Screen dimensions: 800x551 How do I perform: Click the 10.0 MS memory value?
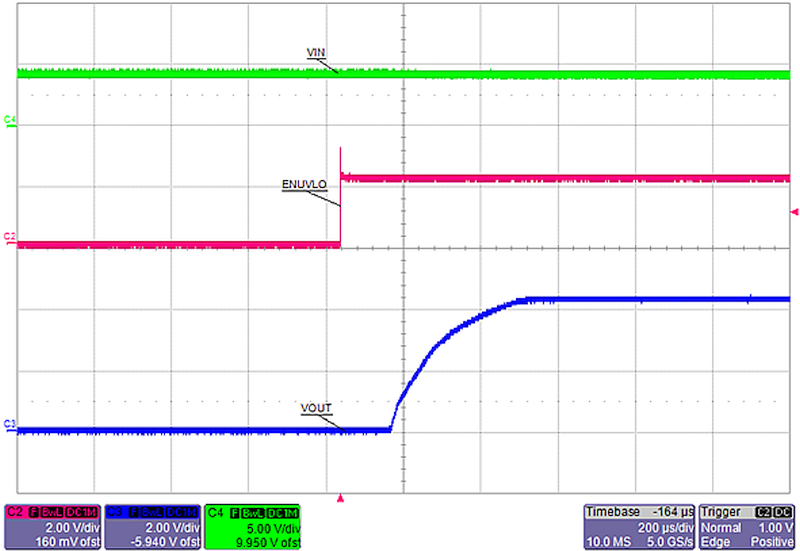(608, 542)
